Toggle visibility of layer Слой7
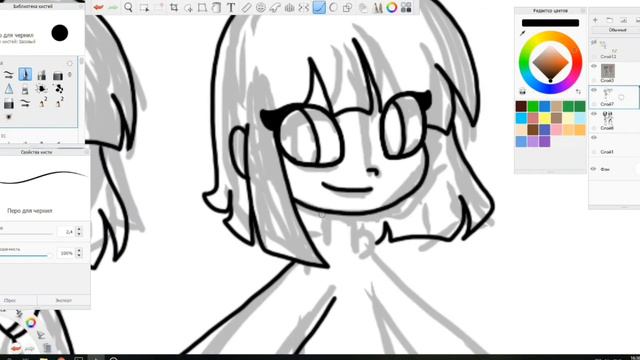This screenshot has height=360, width=640. pos(594,90)
